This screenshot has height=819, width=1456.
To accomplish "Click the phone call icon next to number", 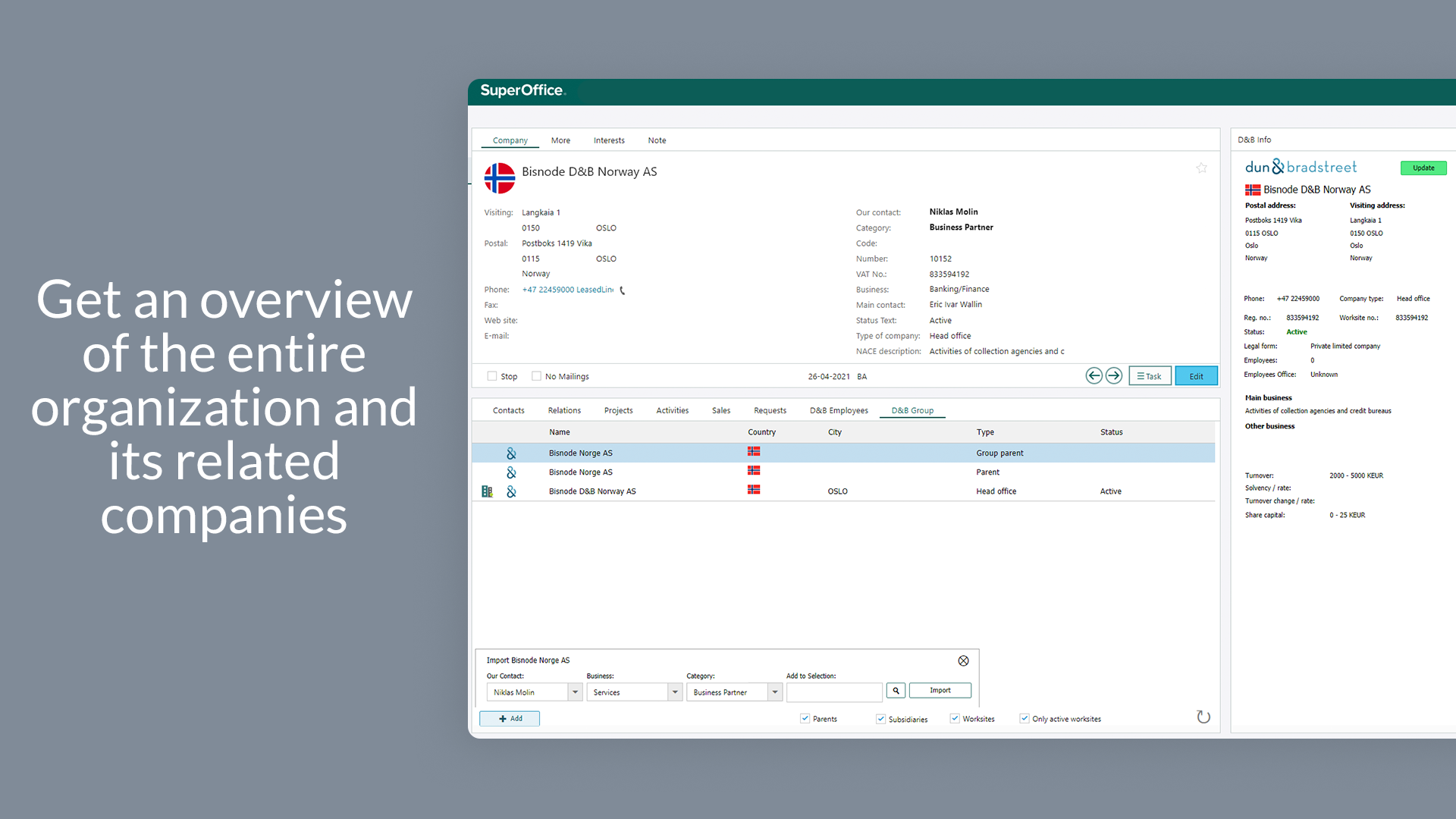I will pyautogui.click(x=623, y=290).
